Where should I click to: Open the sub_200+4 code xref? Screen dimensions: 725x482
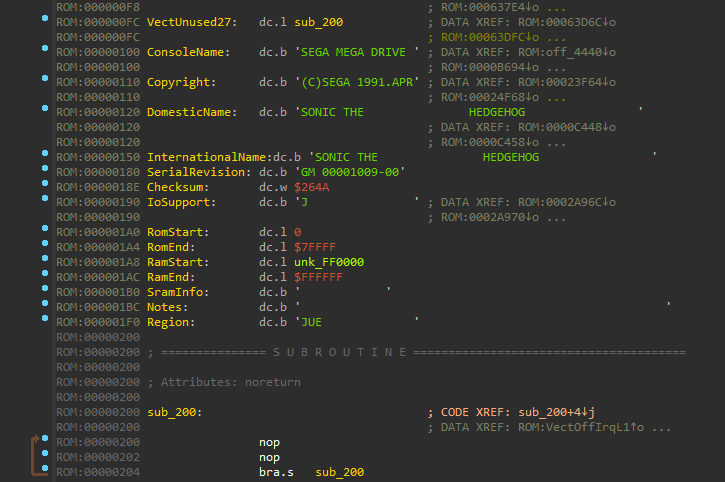point(557,412)
